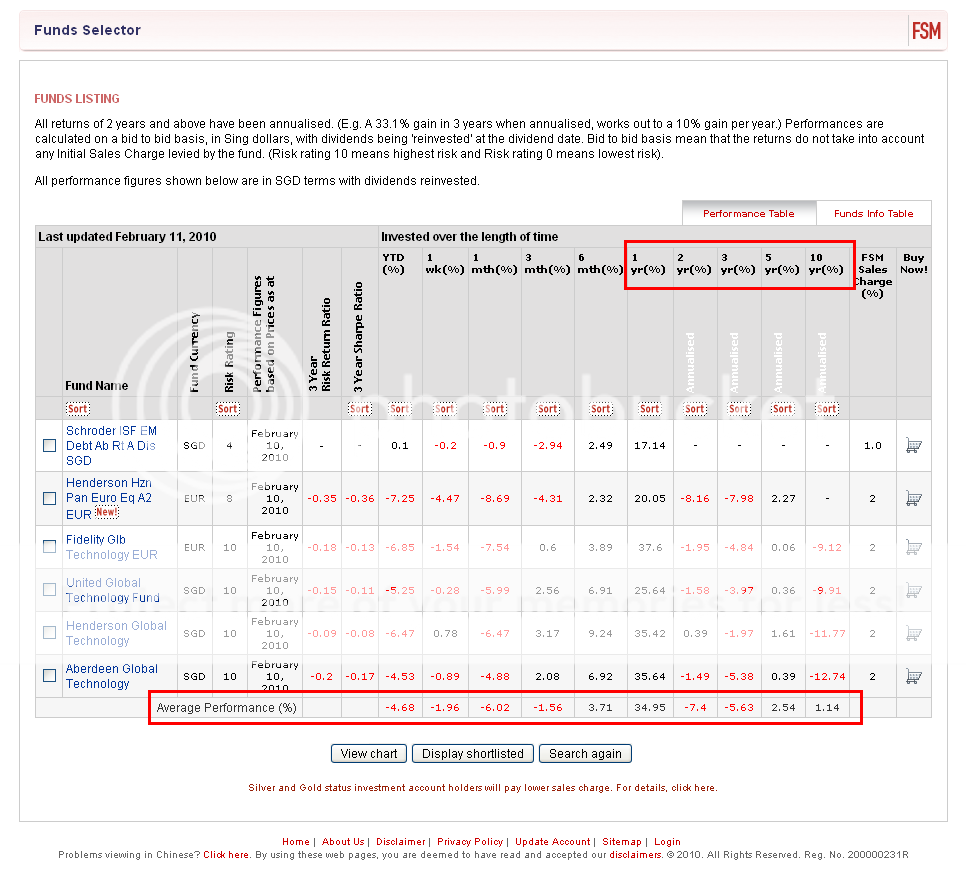Toggle United Global Technology Fund checkbox

[x=49, y=590]
